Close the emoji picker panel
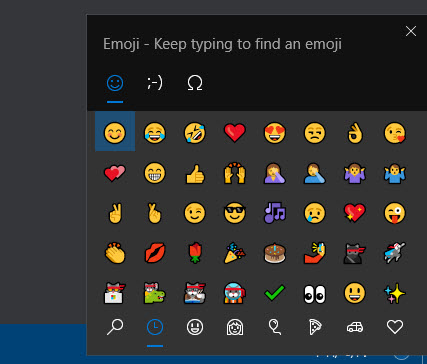Image resolution: width=427 pixels, height=364 pixels. point(411,31)
